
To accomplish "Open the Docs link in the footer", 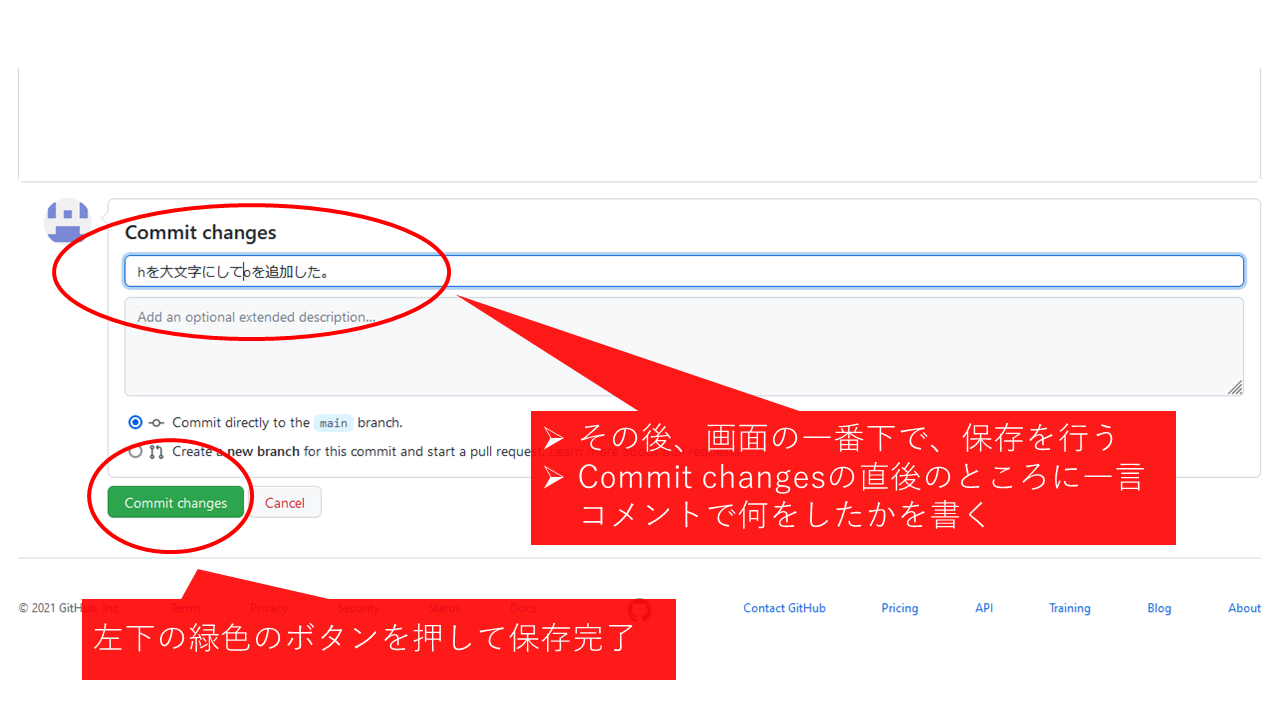I will click(523, 608).
